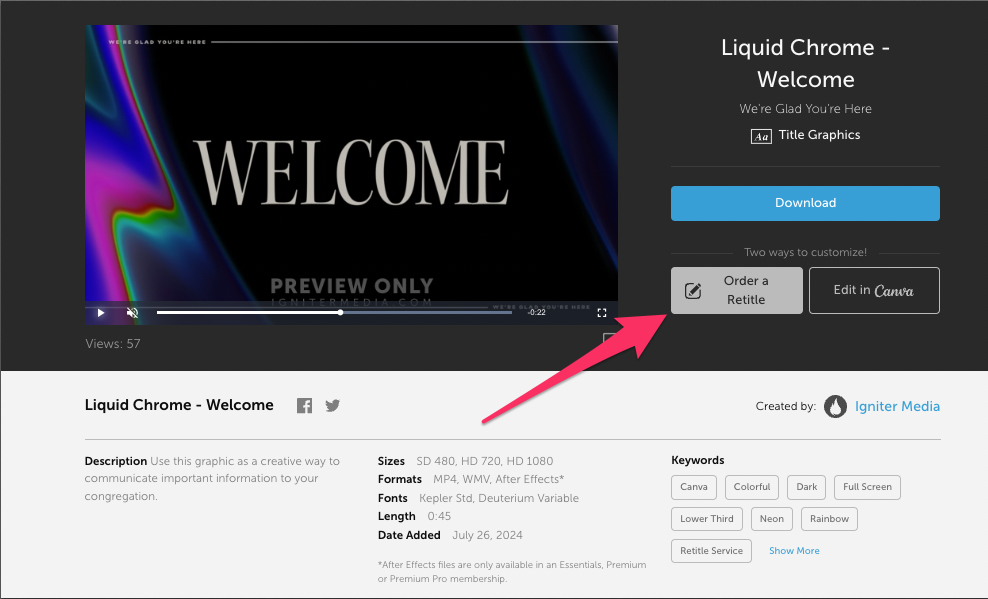Click the "MP4, WMV, After Effects*" formats text
The width and height of the screenshot is (988, 599).
click(498, 479)
